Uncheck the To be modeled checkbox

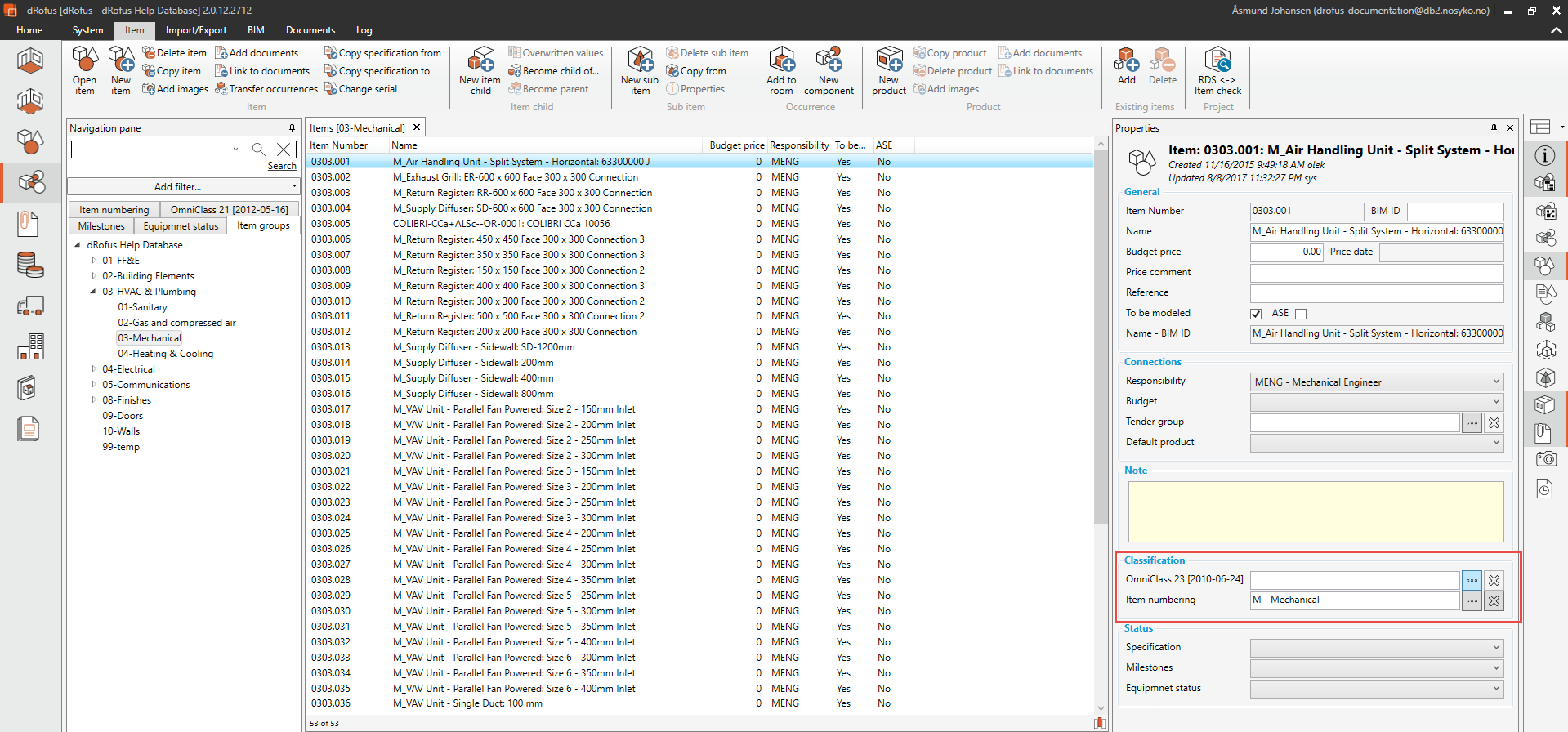pyautogui.click(x=1256, y=314)
